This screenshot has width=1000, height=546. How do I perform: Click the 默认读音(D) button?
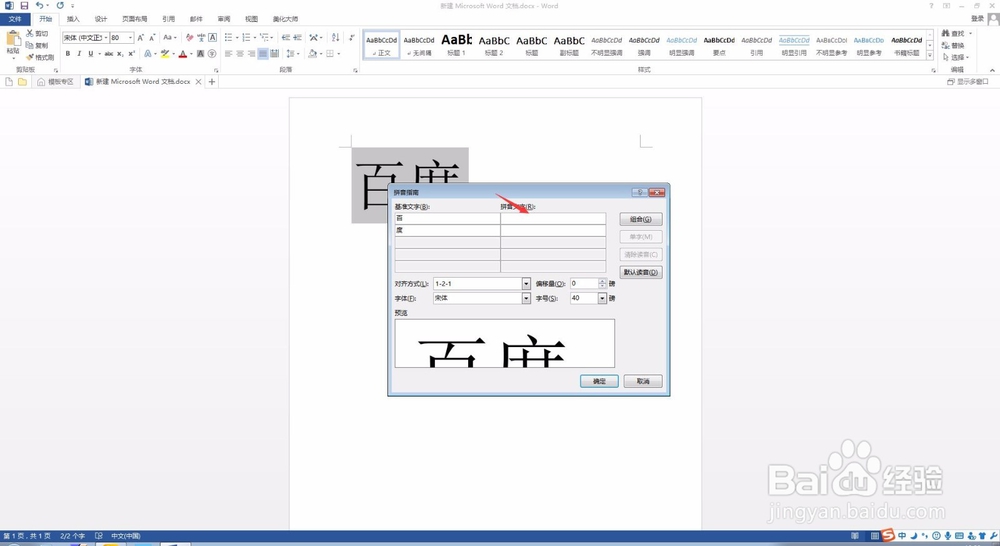click(641, 272)
